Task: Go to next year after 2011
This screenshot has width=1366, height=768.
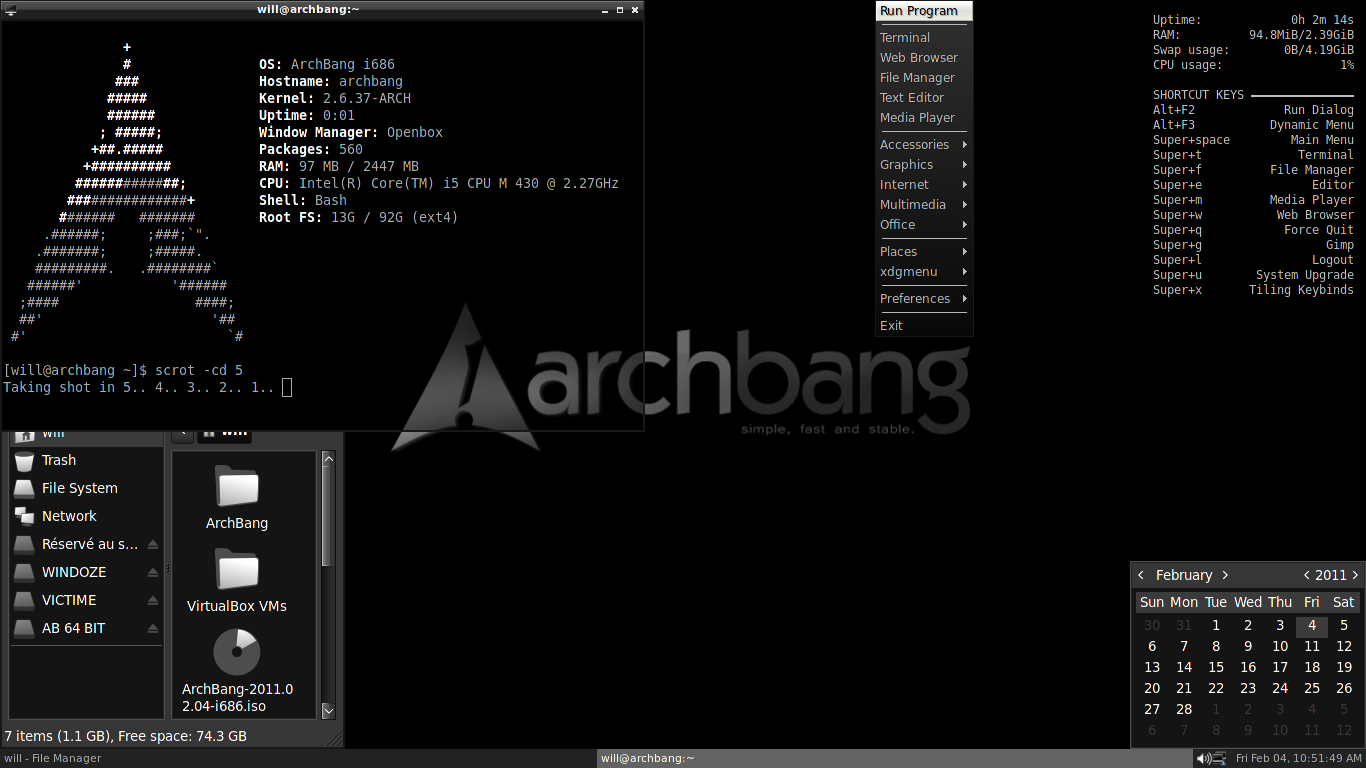Action: [1355, 575]
